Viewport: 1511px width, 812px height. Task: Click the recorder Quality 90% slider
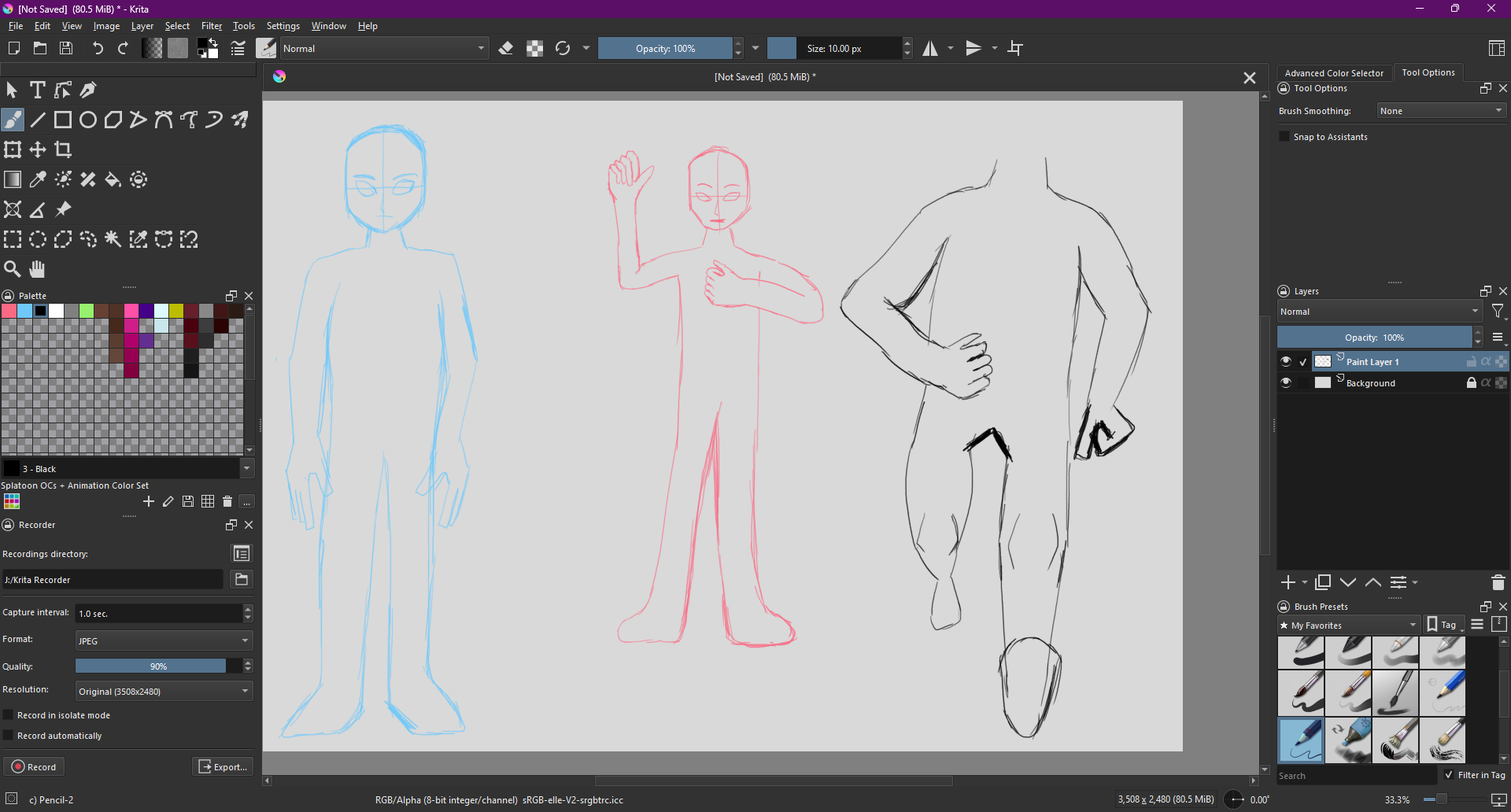tap(158, 666)
